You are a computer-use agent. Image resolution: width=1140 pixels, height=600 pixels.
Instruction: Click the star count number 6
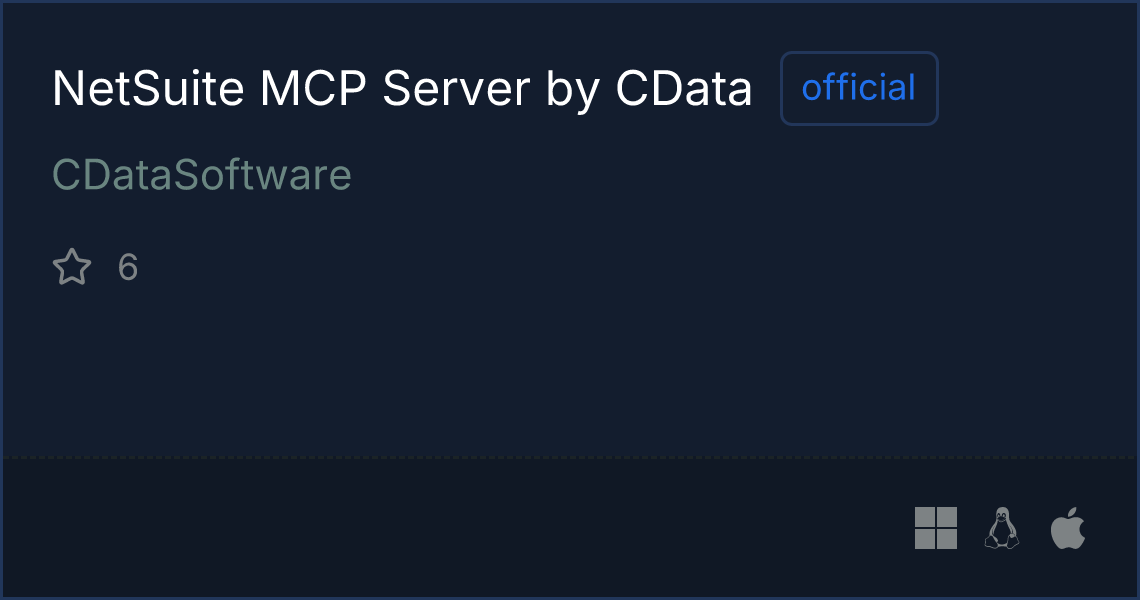[x=128, y=267]
